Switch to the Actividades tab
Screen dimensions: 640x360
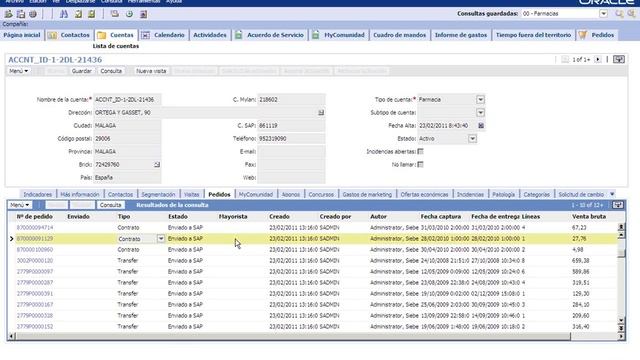(x=210, y=35)
